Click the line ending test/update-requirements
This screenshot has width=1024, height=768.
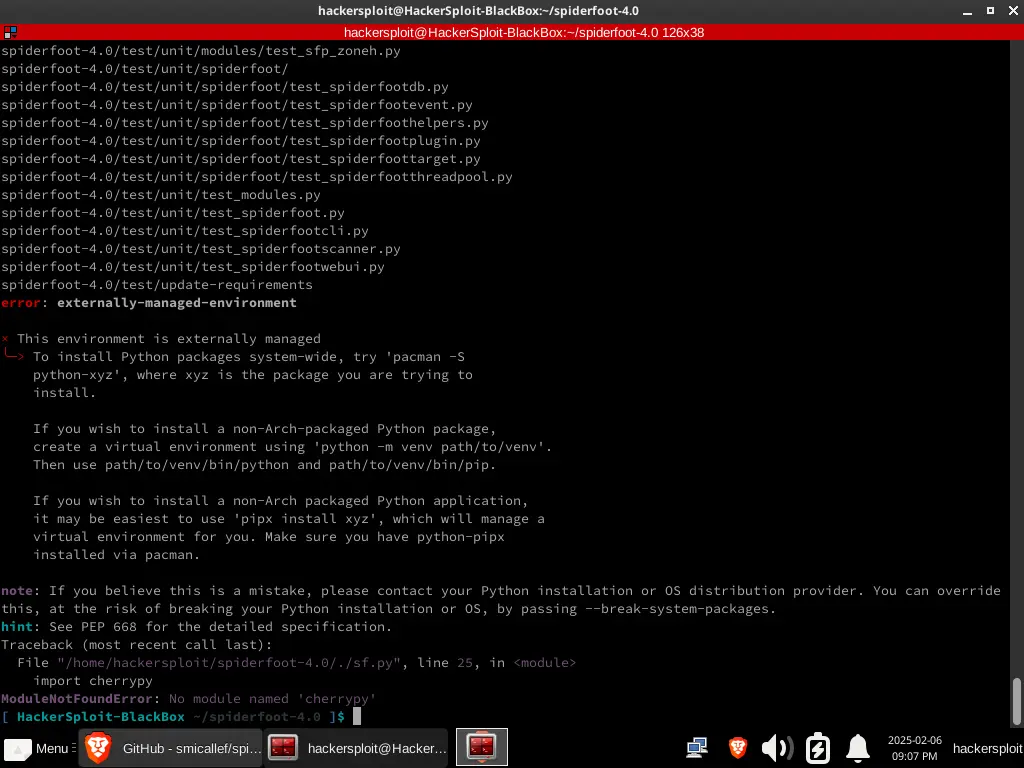pyautogui.click(x=157, y=285)
